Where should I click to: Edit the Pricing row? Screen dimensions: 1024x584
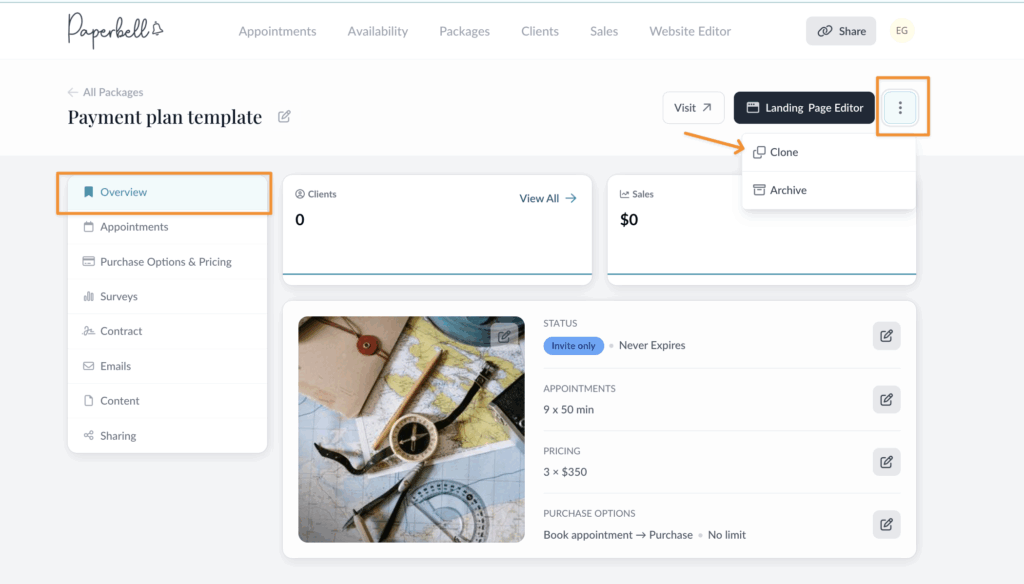(886, 462)
